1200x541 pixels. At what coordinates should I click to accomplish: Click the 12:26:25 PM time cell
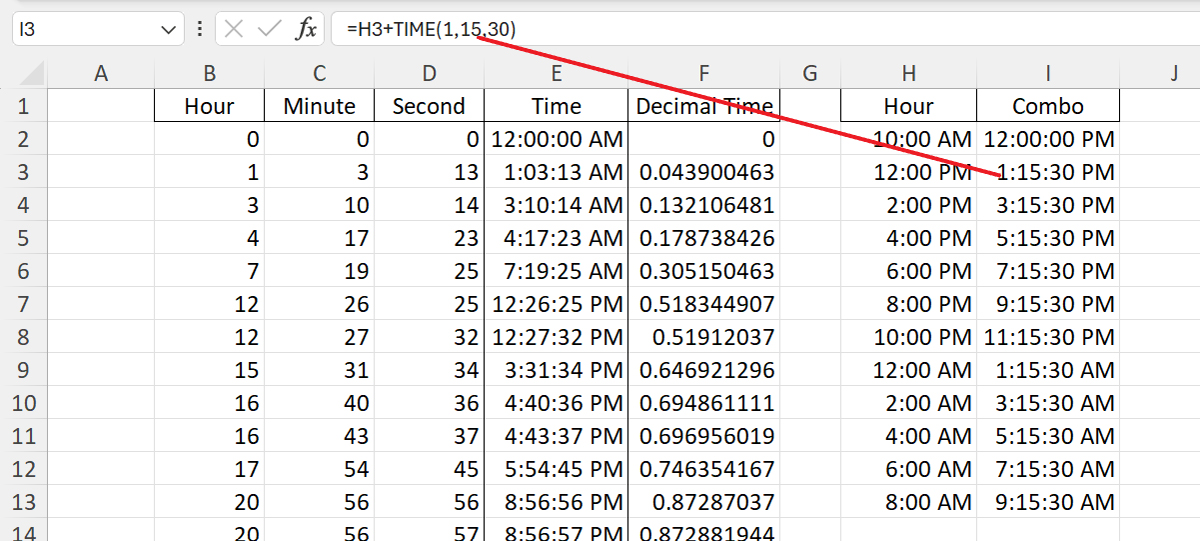(x=556, y=304)
